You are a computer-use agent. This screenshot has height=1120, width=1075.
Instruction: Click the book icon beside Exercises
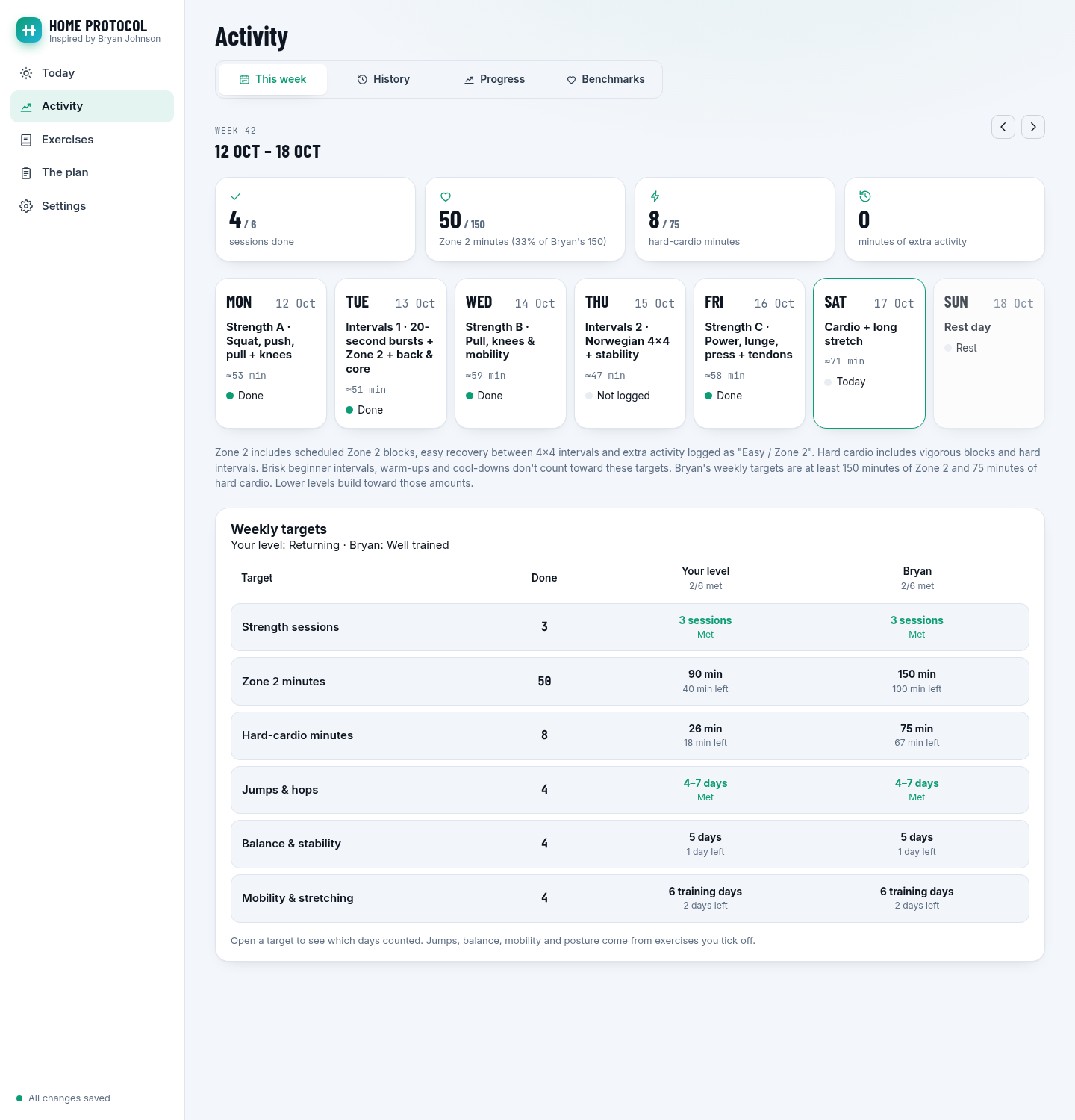point(26,140)
